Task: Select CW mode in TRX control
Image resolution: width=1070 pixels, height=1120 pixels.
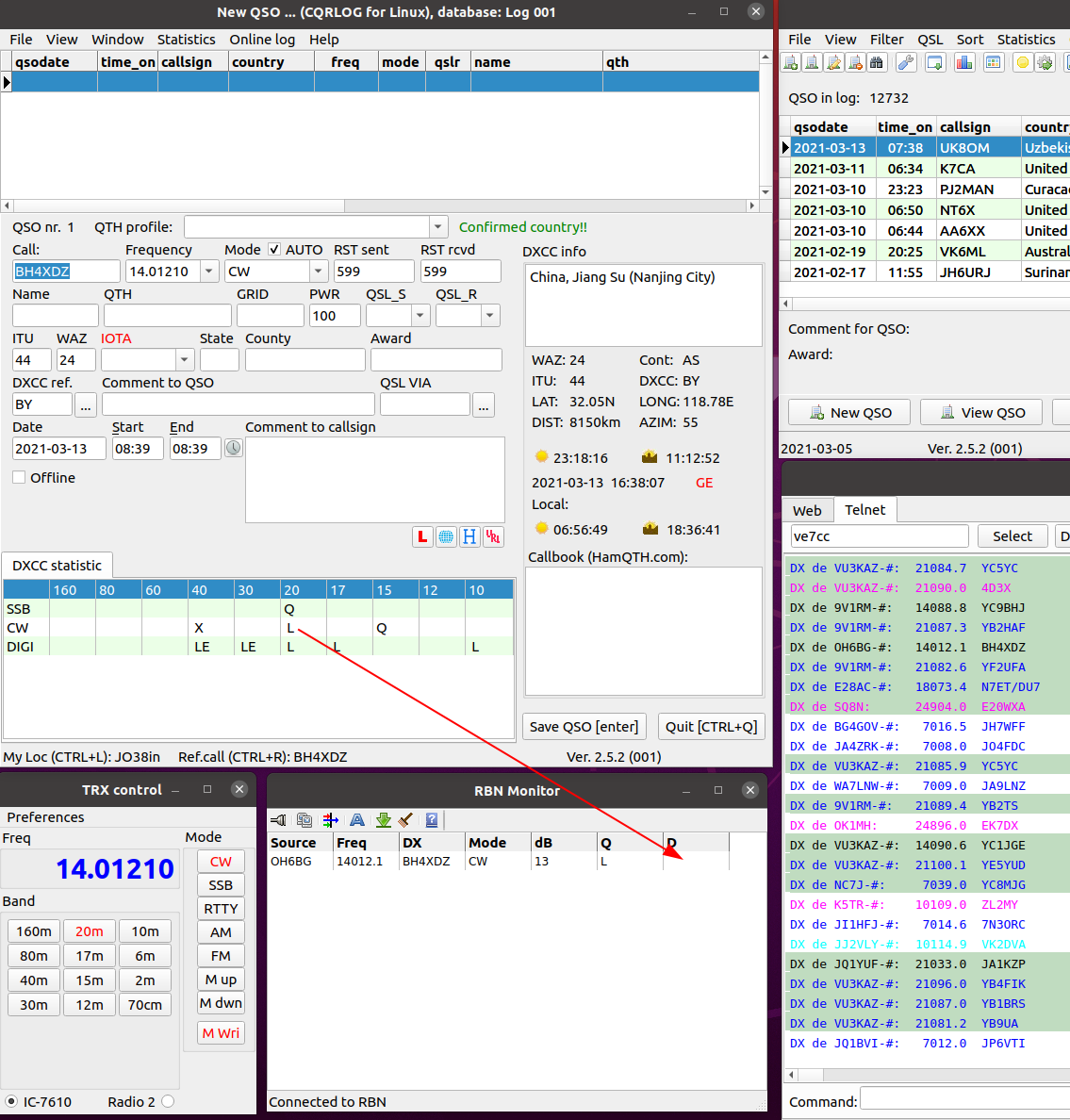Action: [x=221, y=862]
